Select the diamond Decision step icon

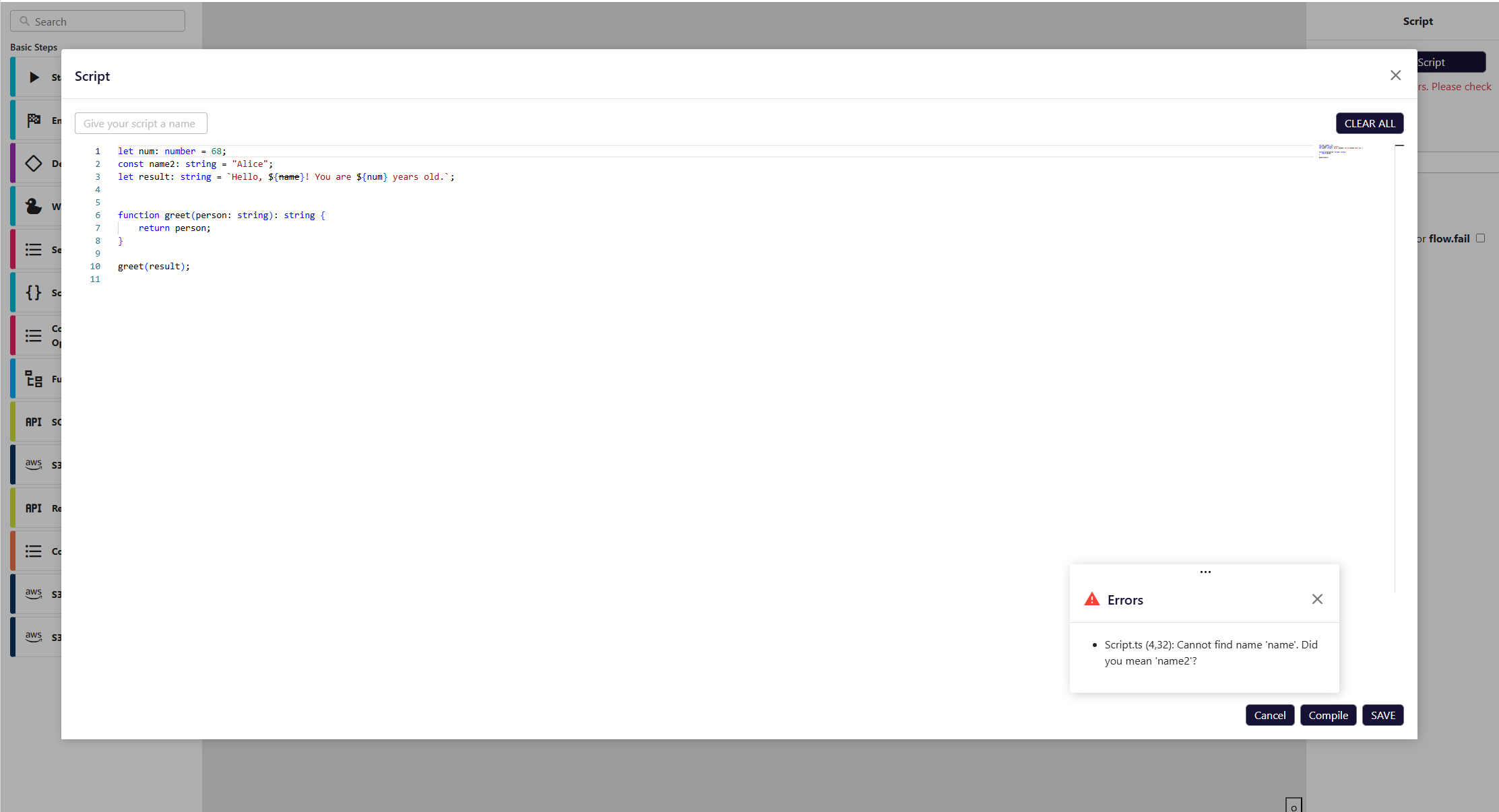tap(34, 164)
